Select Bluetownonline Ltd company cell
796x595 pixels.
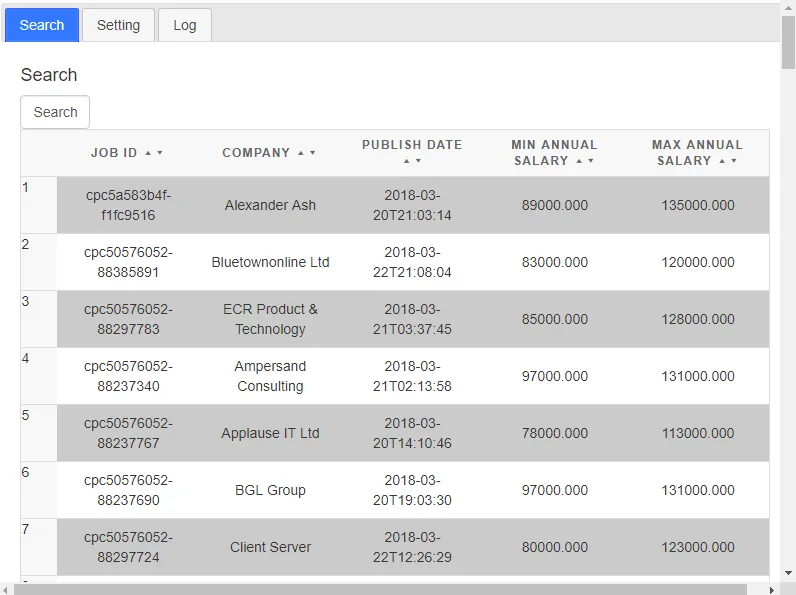tap(270, 262)
